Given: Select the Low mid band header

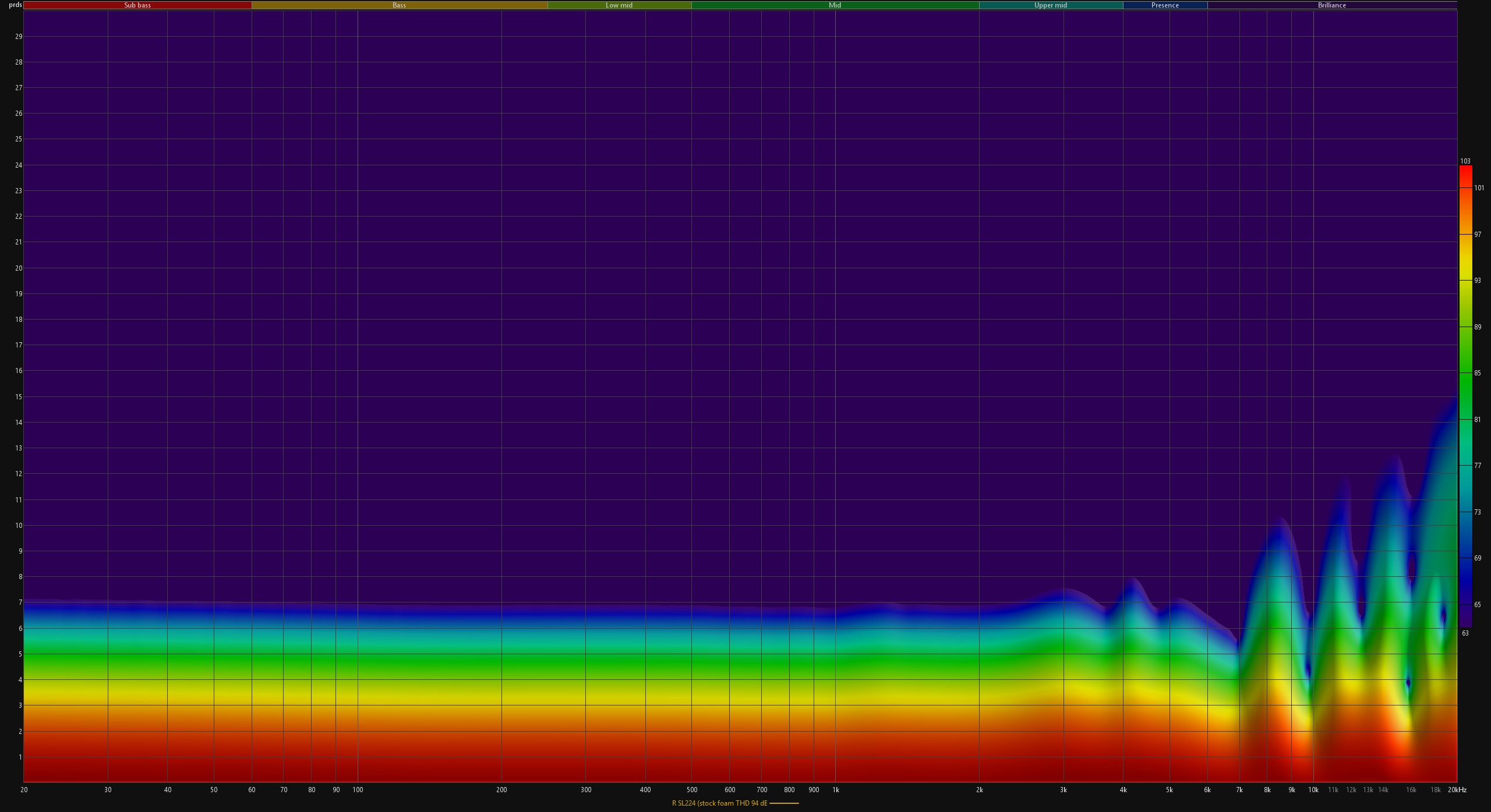Looking at the screenshot, I should pyautogui.click(x=619, y=5).
